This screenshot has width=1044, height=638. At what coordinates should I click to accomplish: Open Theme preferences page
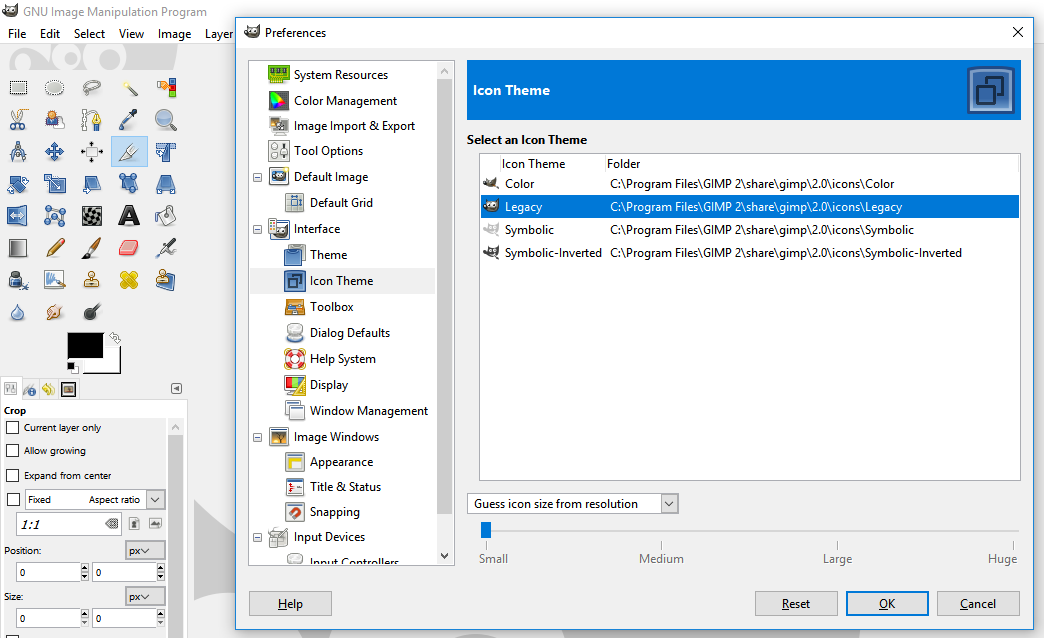(328, 255)
